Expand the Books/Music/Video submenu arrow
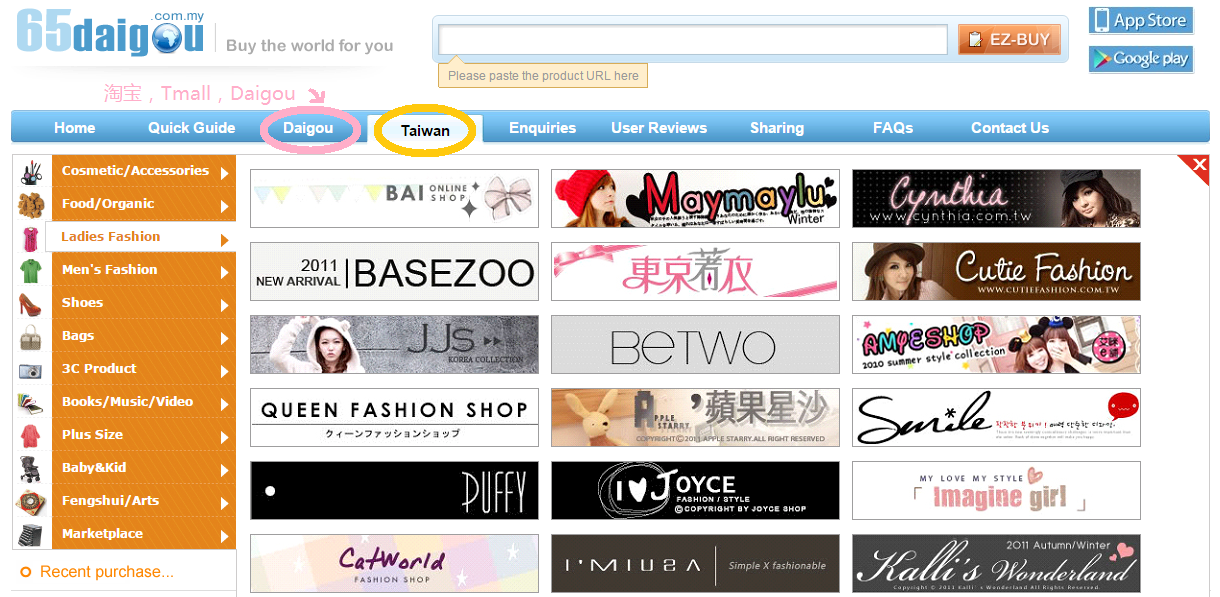Screen dimensions: 1220x597 click(x=225, y=404)
